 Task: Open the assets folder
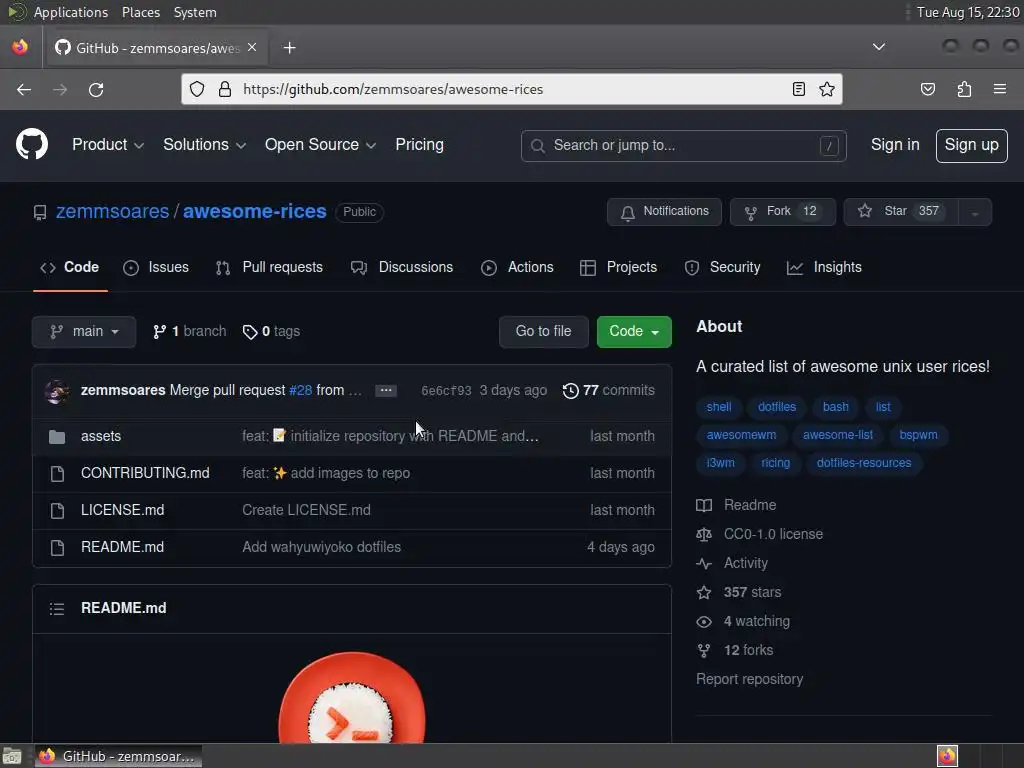(101, 436)
